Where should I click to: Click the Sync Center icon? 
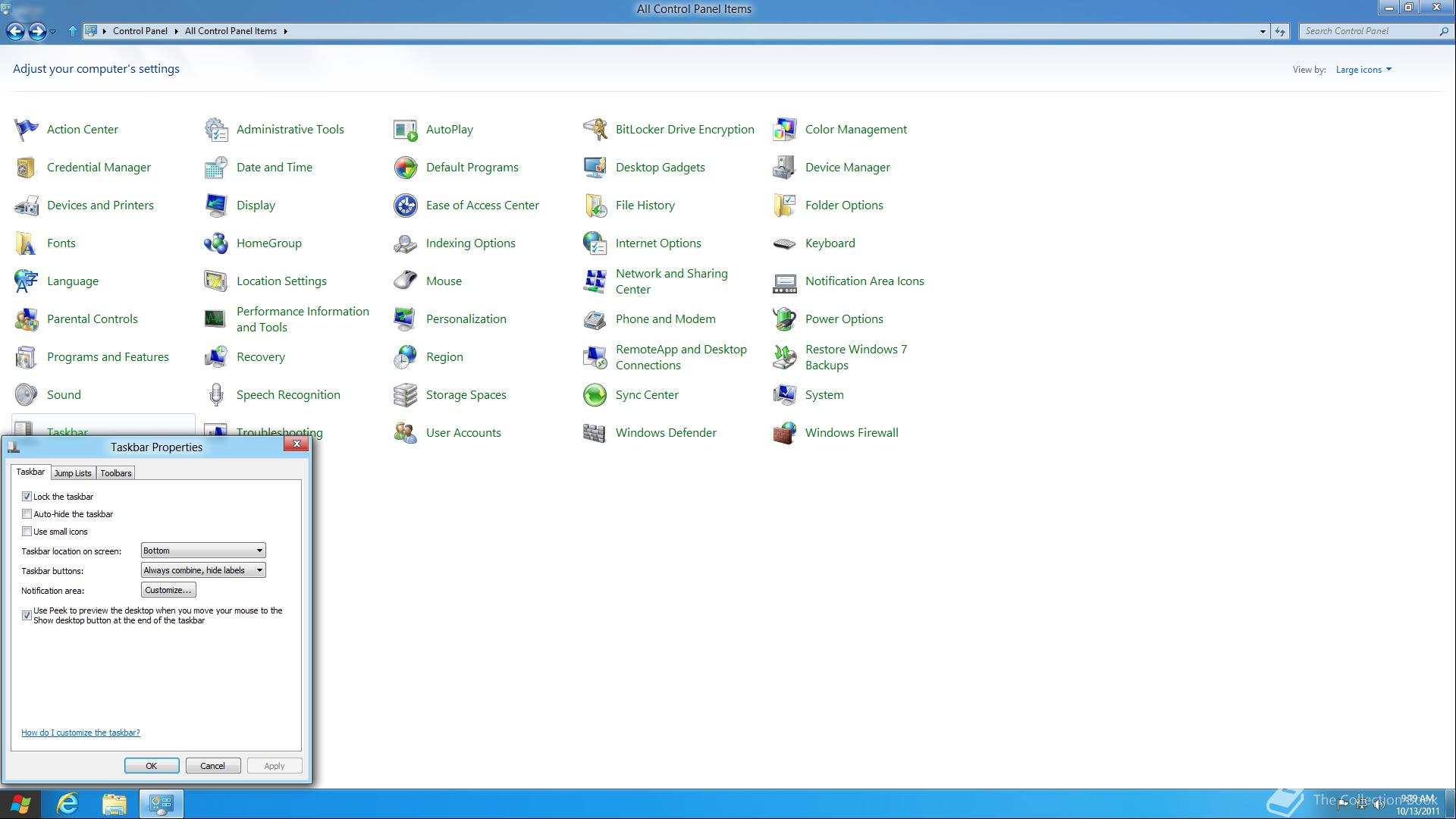pyautogui.click(x=595, y=395)
